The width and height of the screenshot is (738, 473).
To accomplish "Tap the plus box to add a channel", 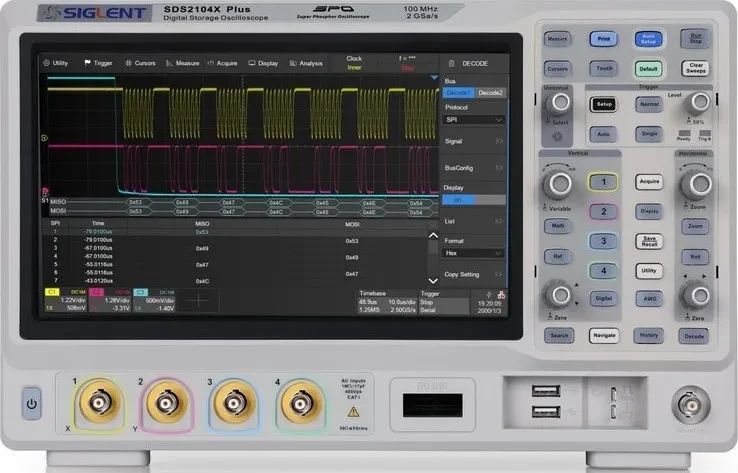I will tap(198, 300).
